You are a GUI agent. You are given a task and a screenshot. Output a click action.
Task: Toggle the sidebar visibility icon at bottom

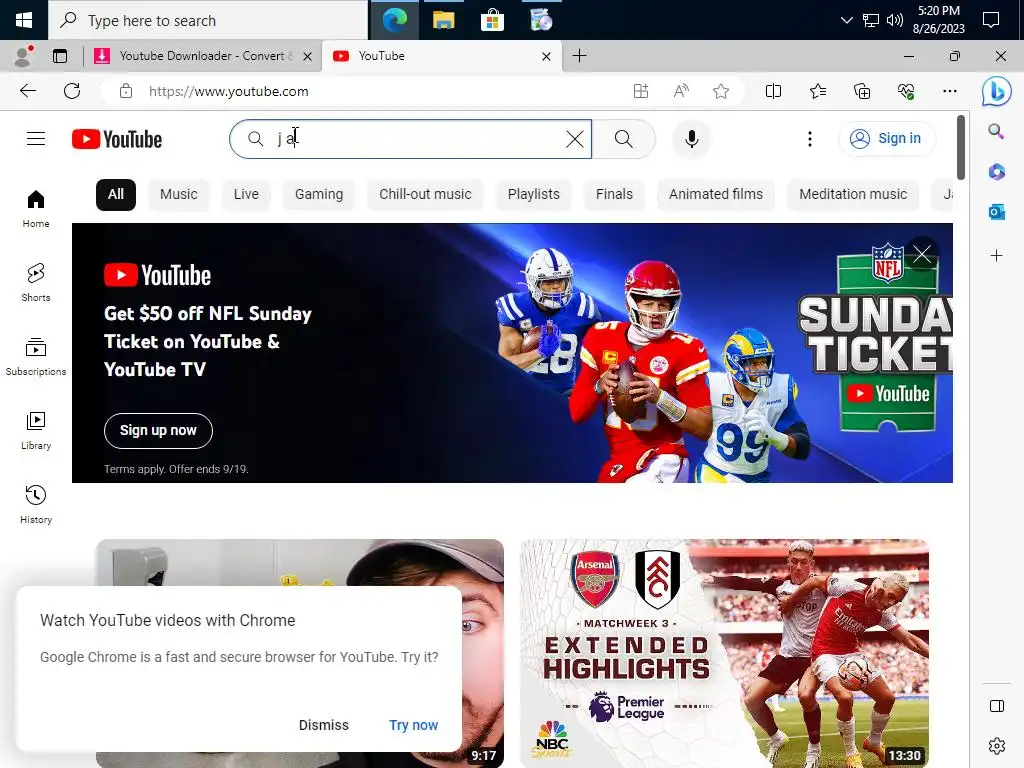[x=997, y=706]
